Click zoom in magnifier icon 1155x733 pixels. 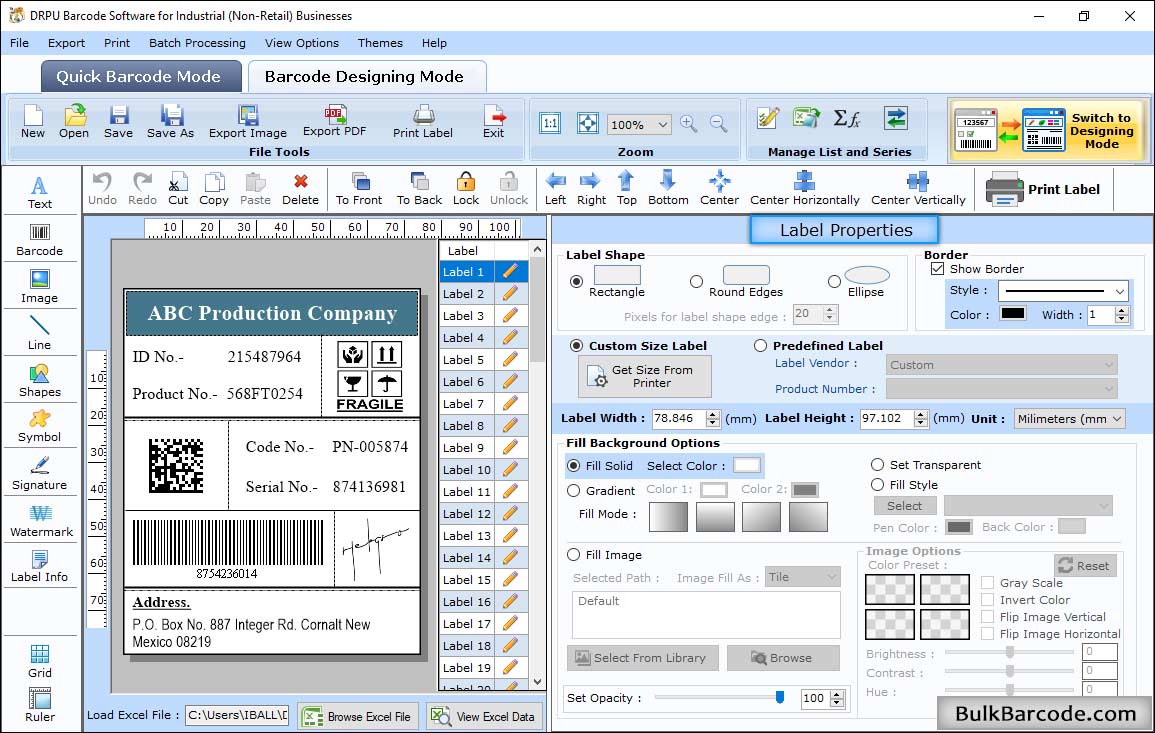(689, 124)
